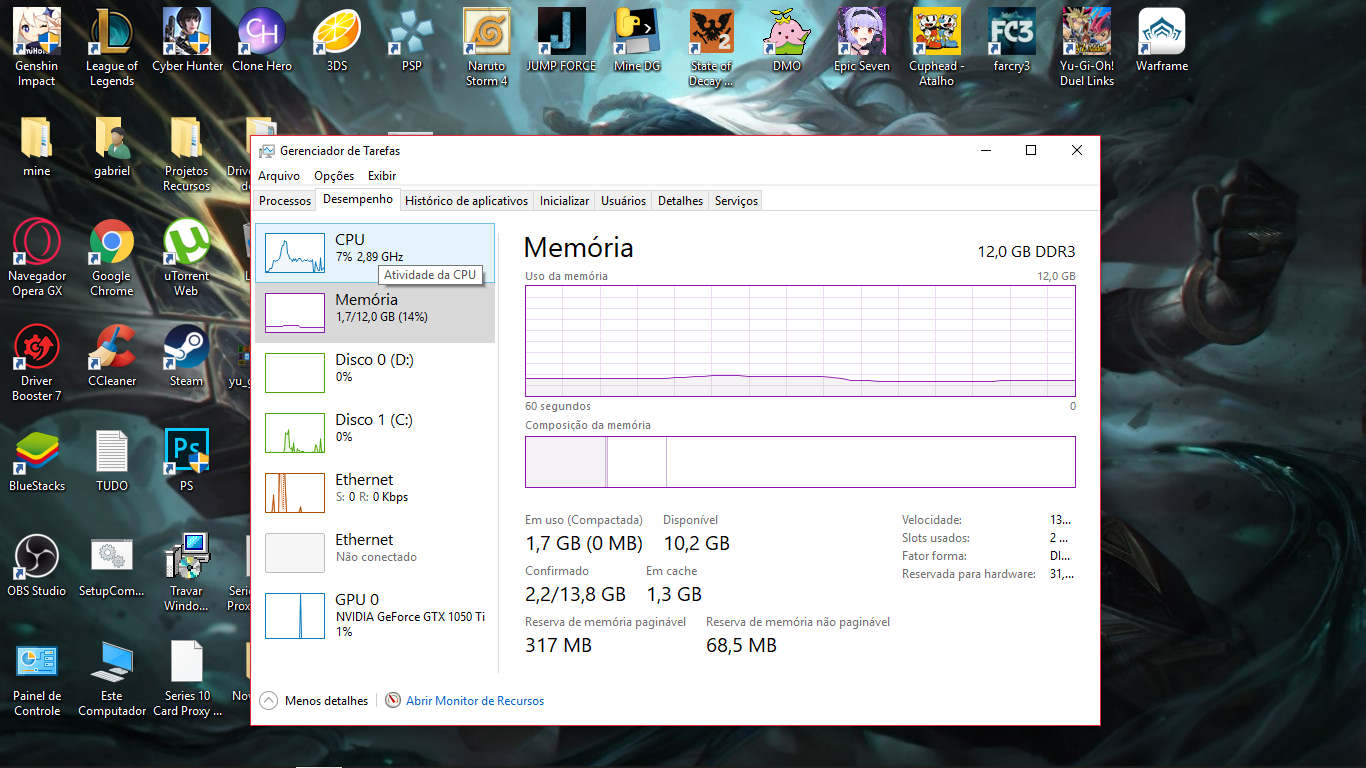Screen dimensions: 1366x768
Task: Open the Naruto Storm 4 shortcut
Action: tap(487, 47)
